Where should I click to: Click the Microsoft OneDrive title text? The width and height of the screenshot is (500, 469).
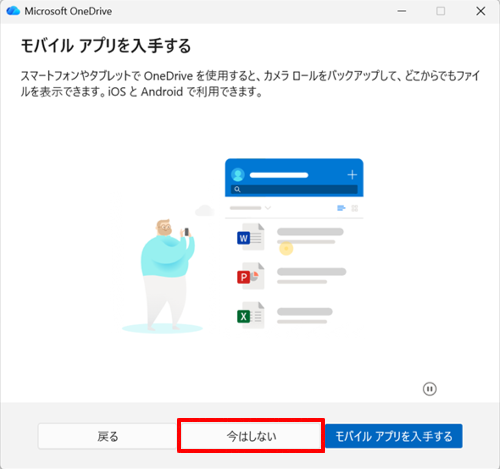tap(68, 11)
